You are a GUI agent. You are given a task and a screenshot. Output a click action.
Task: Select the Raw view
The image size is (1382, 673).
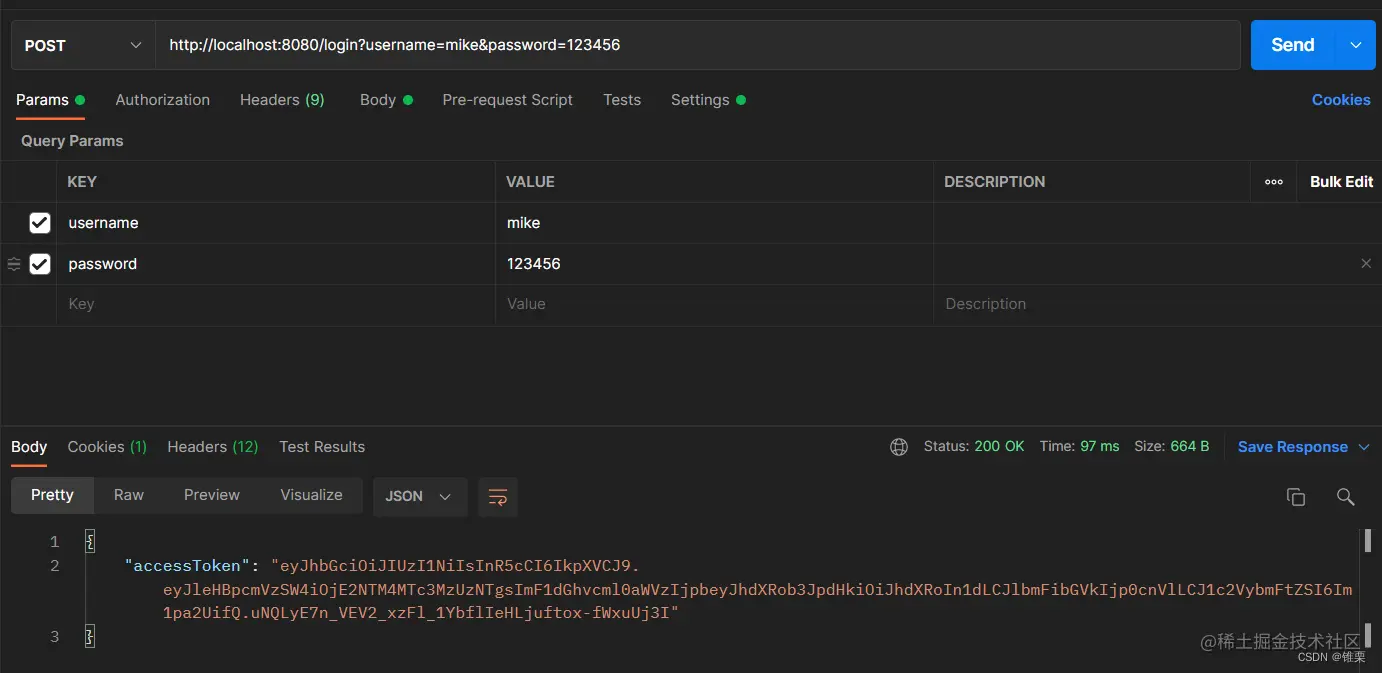click(129, 495)
